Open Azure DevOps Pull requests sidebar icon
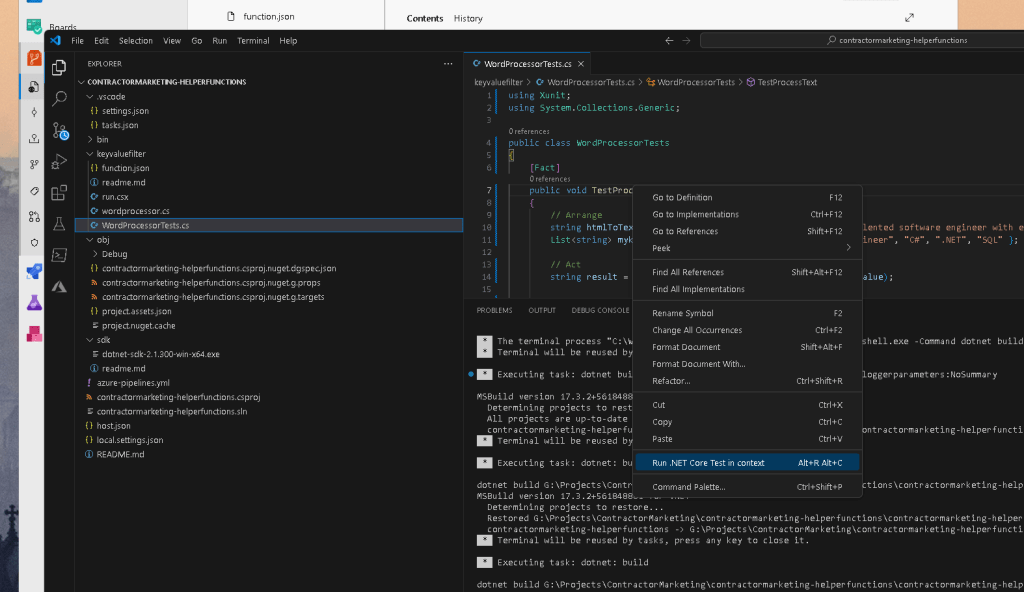This screenshot has height=592, width=1024. pos(34,217)
